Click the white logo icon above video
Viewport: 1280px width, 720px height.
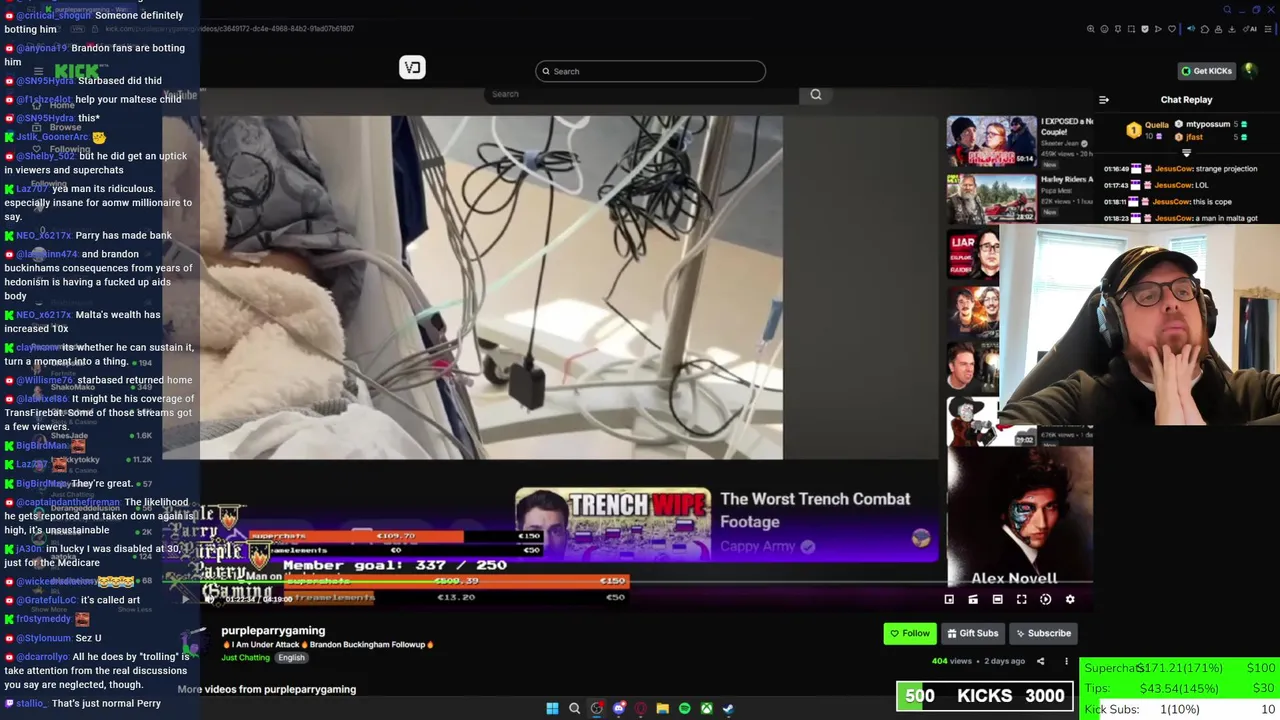(412, 68)
